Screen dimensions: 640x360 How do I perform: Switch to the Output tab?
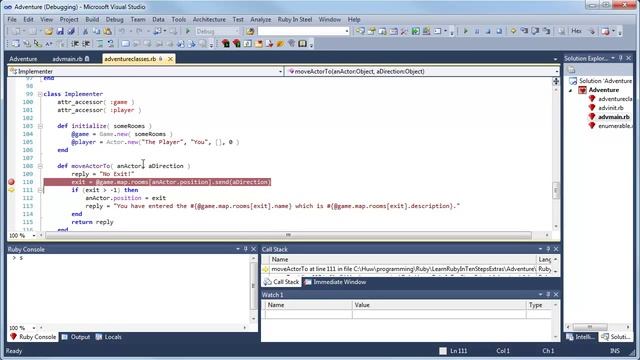coord(76,337)
